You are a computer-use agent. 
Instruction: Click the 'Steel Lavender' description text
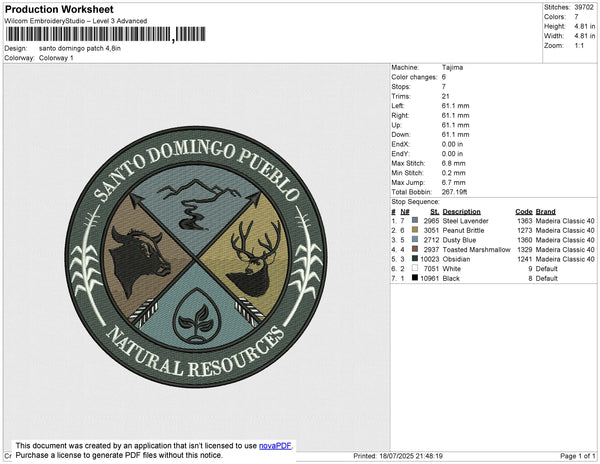click(x=465, y=221)
